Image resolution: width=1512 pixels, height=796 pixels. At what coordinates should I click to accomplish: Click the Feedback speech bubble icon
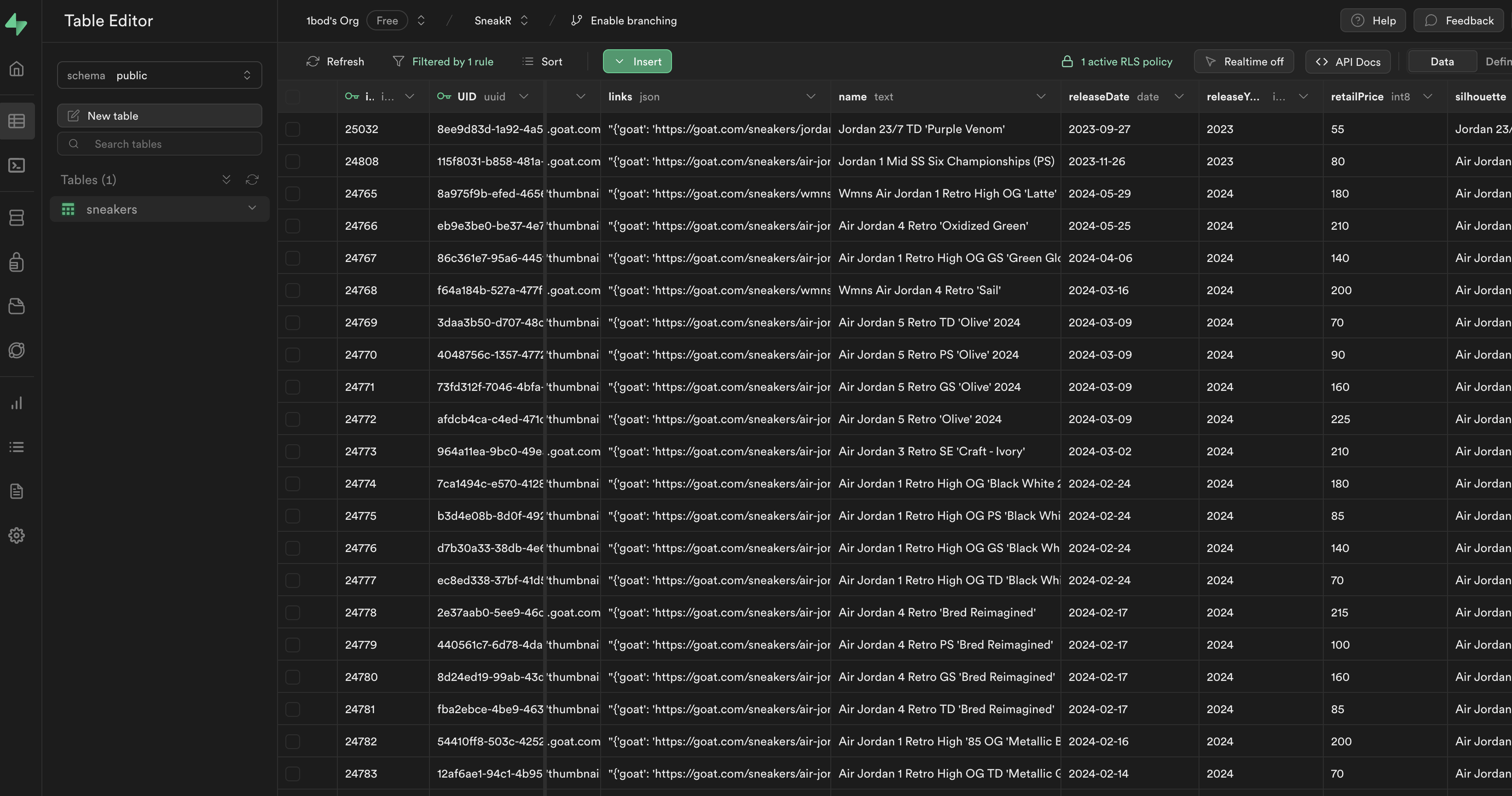point(1431,21)
